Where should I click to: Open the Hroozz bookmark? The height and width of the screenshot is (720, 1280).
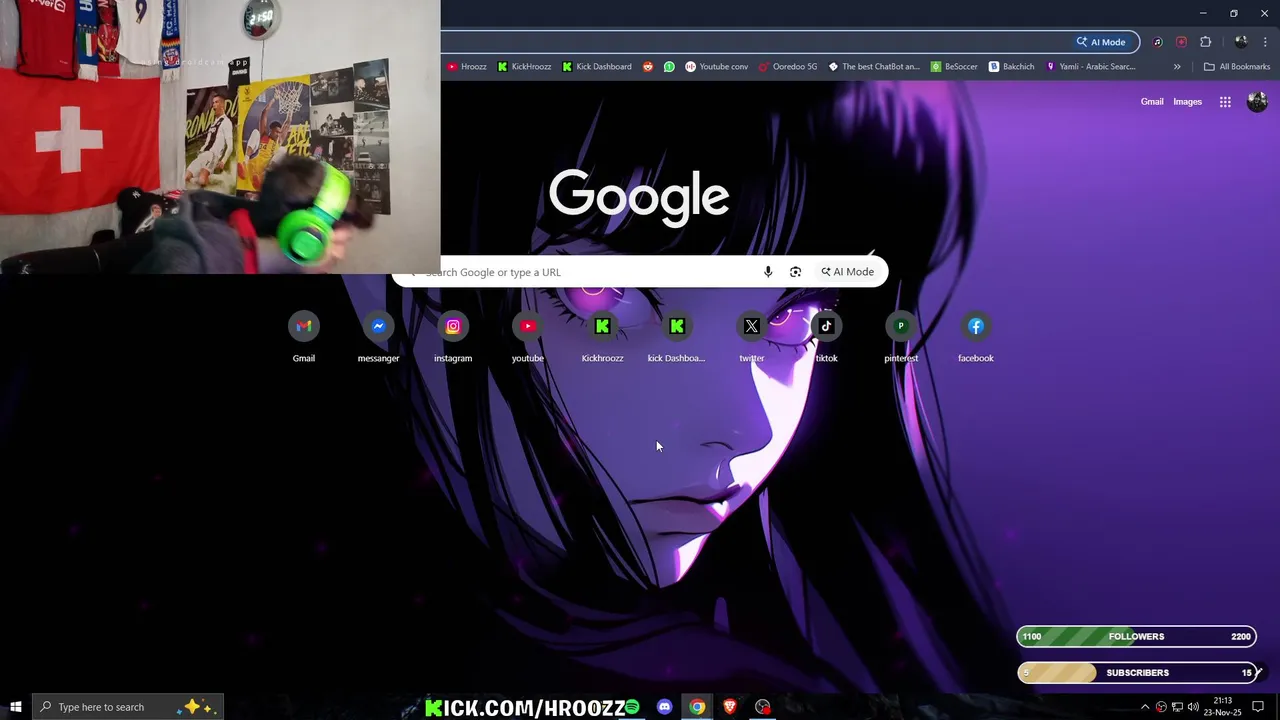[x=467, y=67]
